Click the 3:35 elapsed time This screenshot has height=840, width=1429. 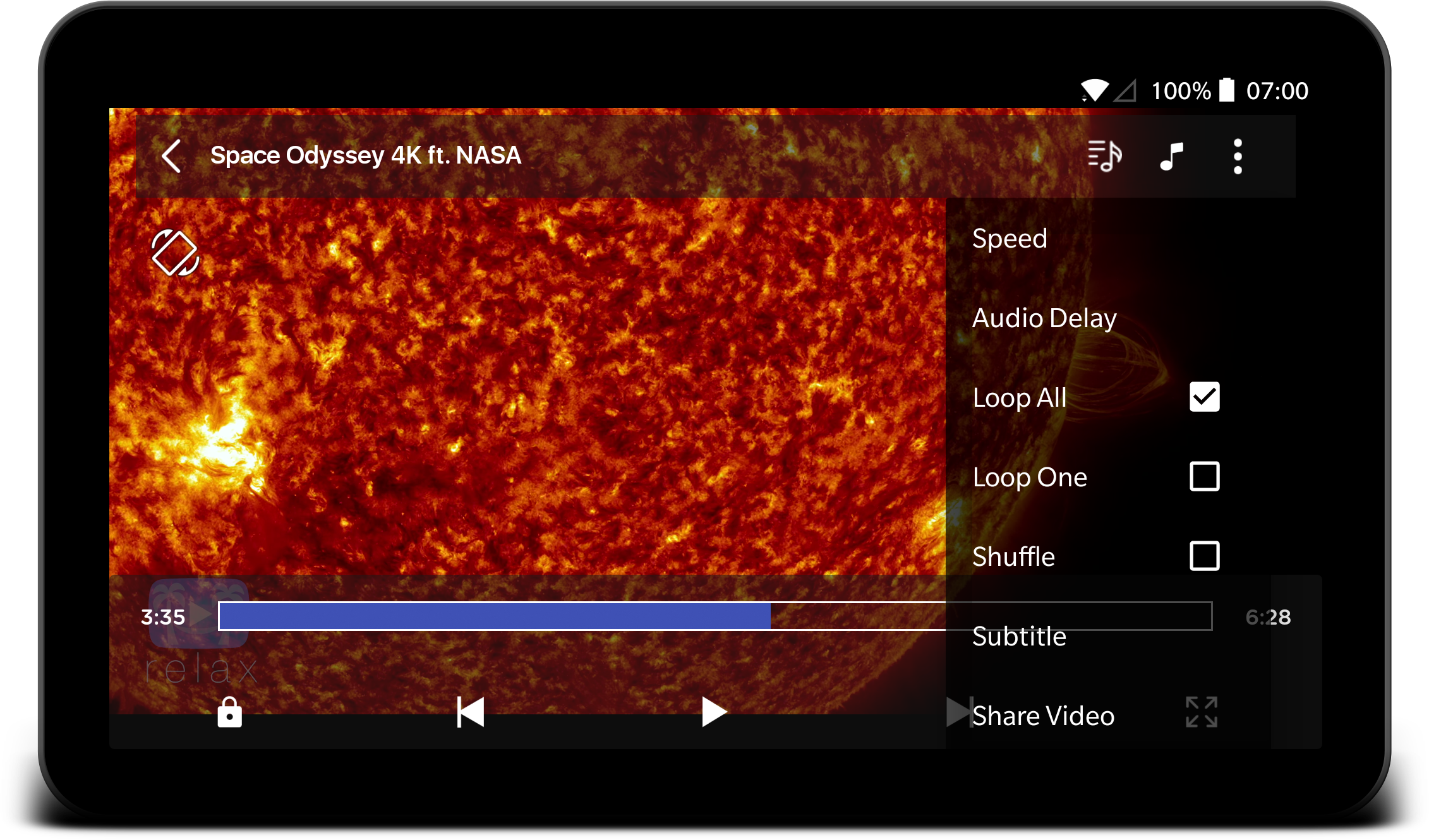click(x=163, y=617)
